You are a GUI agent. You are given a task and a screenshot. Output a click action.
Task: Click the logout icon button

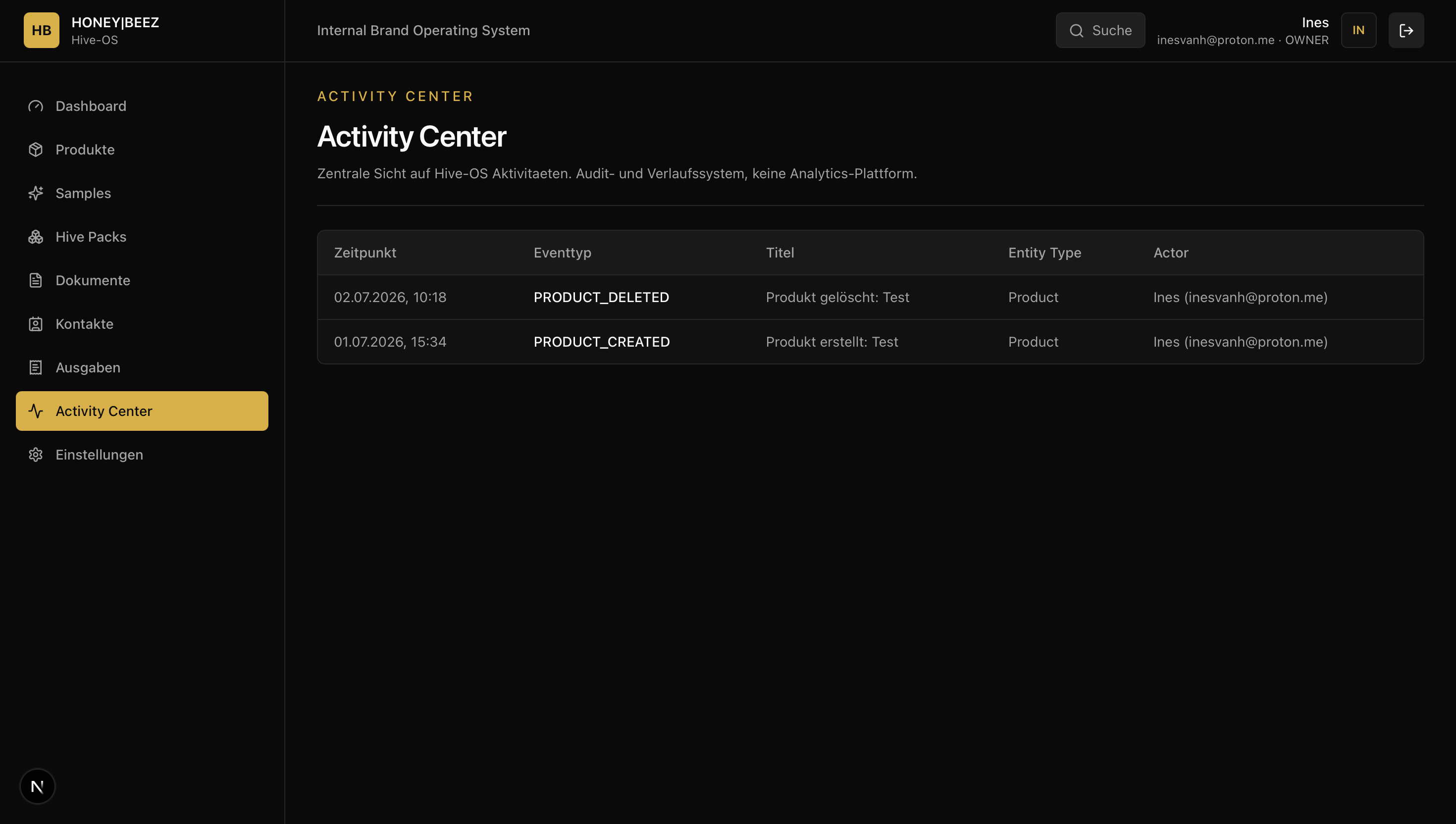[1405, 30]
